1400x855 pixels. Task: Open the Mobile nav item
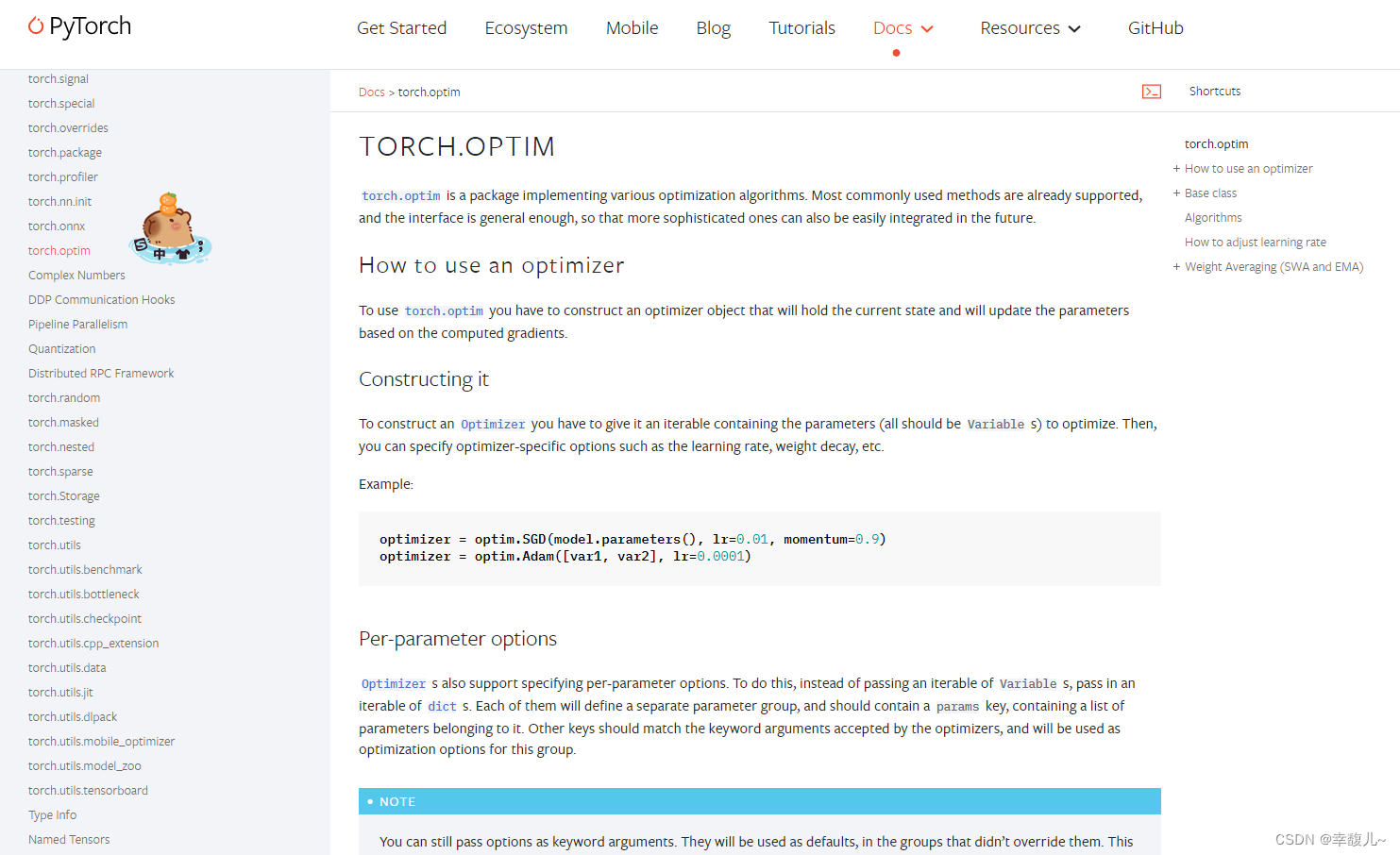tap(632, 28)
